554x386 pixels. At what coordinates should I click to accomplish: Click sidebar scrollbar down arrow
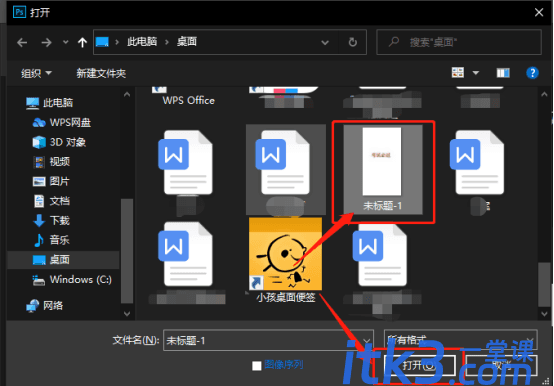pyautogui.click(x=127, y=314)
